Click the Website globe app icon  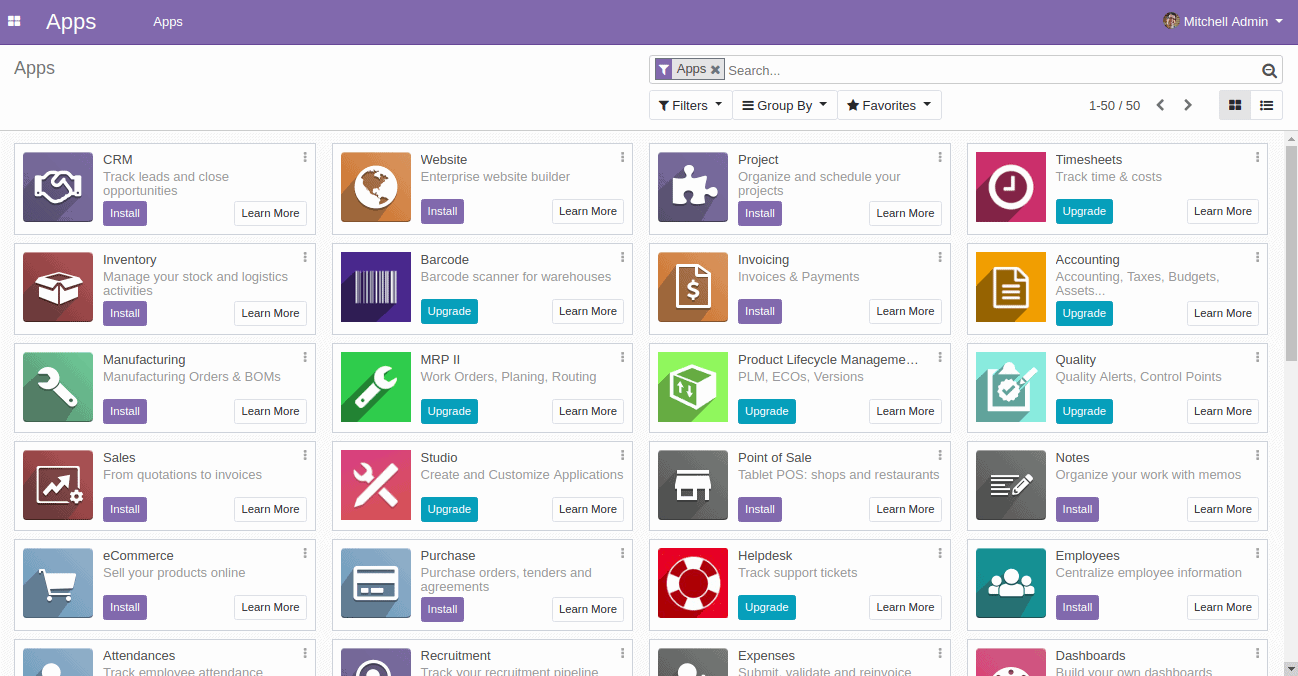click(375, 187)
